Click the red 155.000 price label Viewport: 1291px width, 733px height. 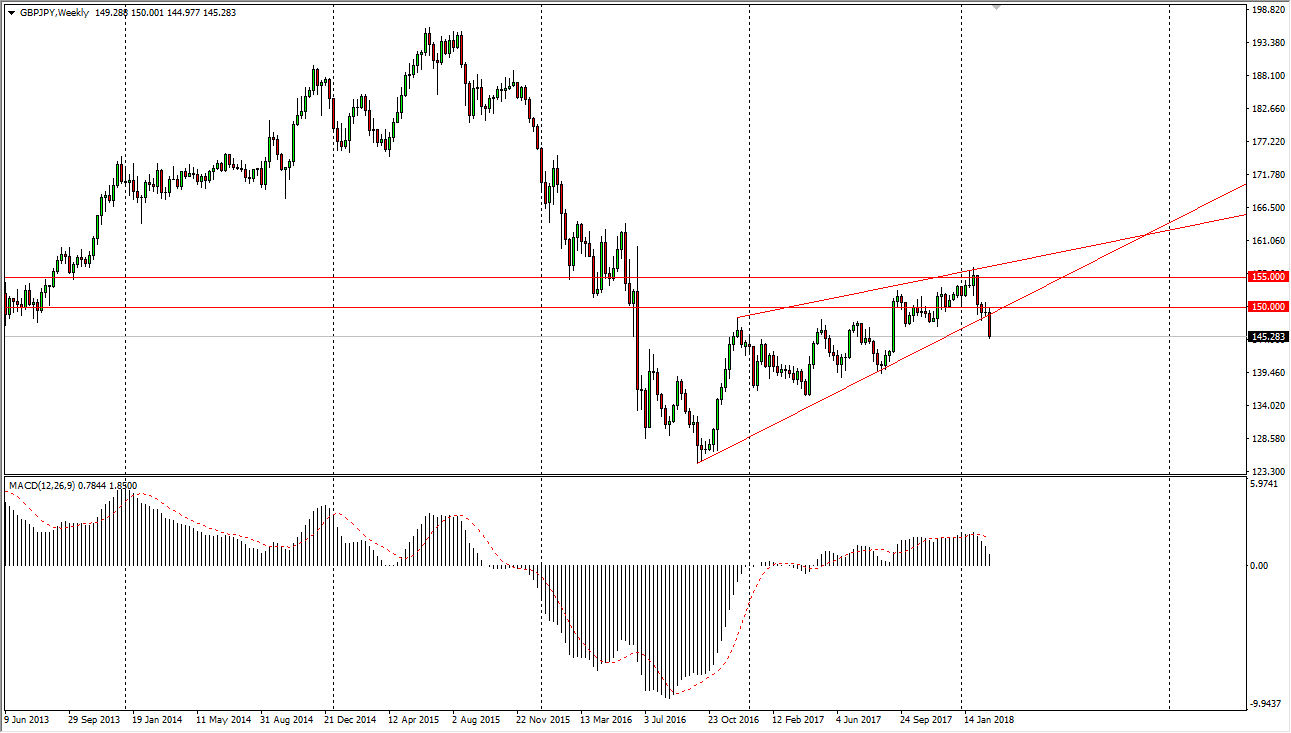[x=1268, y=276]
